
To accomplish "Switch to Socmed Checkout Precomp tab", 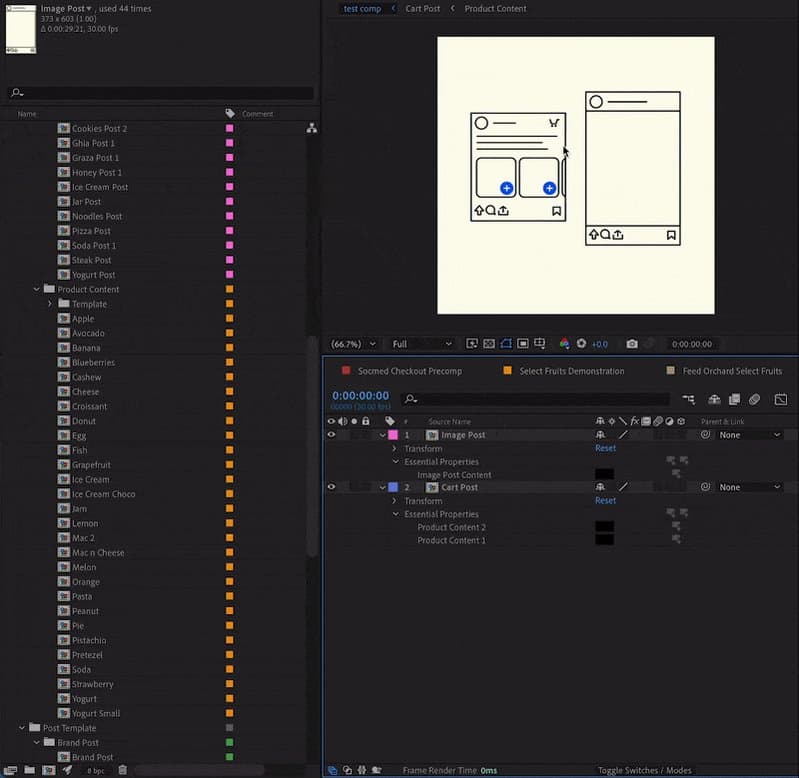I will point(409,371).
